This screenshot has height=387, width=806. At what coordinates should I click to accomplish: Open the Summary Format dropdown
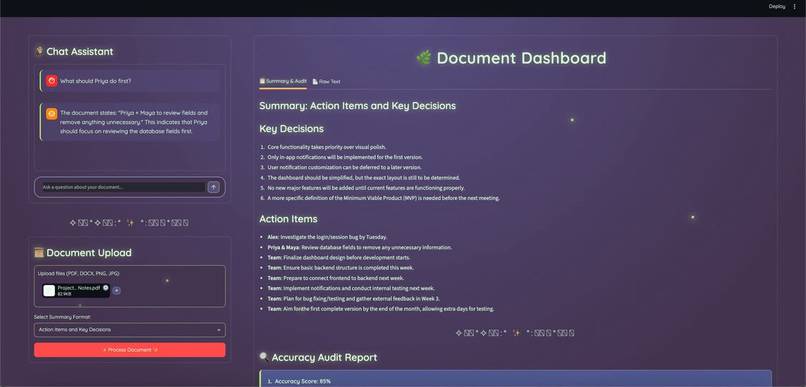coord(130,329)
